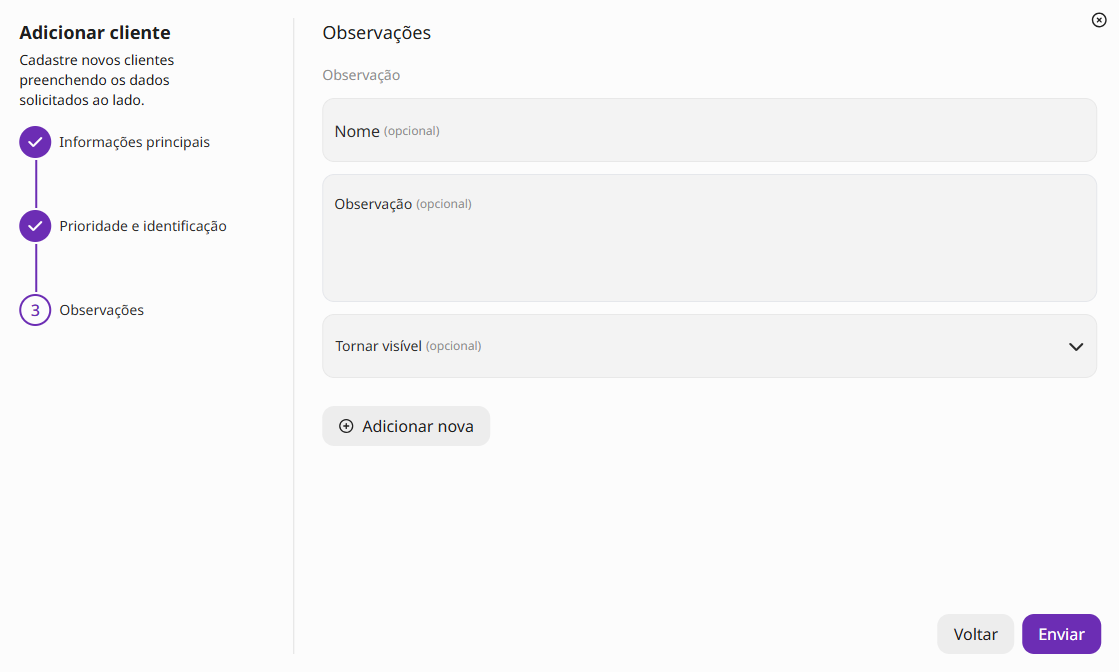Open the Tornar visível dropdown field
This screenshot has height=672, width=1119.
point(709,346)
